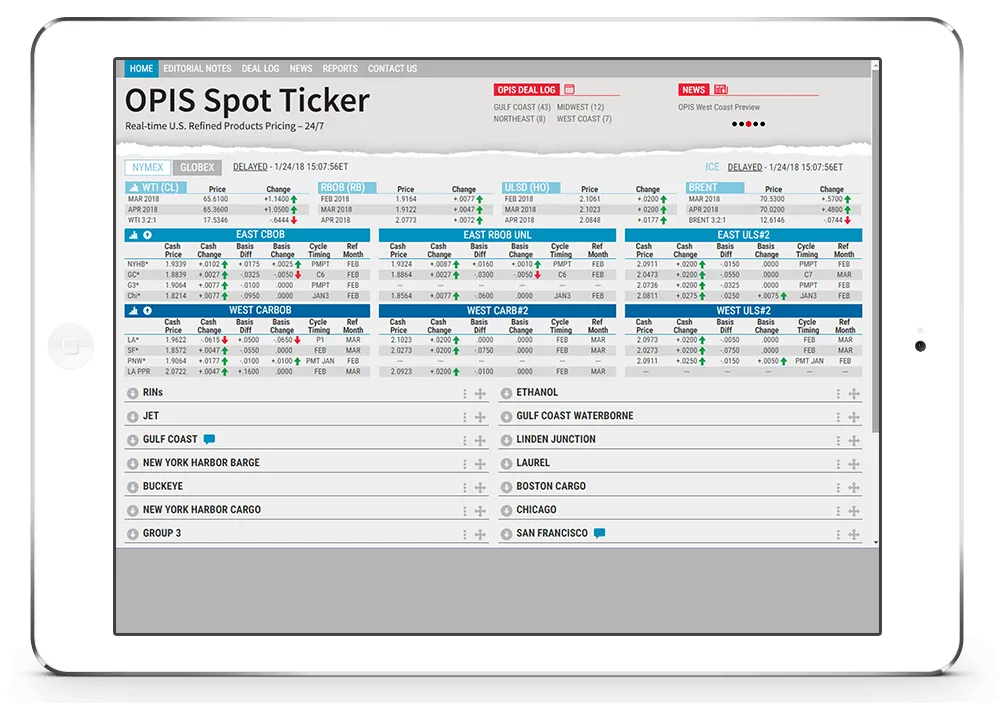The height and width of the screenshot is (703, 1000).
Task: Click the tablet home button
Action: pos(71,346)
